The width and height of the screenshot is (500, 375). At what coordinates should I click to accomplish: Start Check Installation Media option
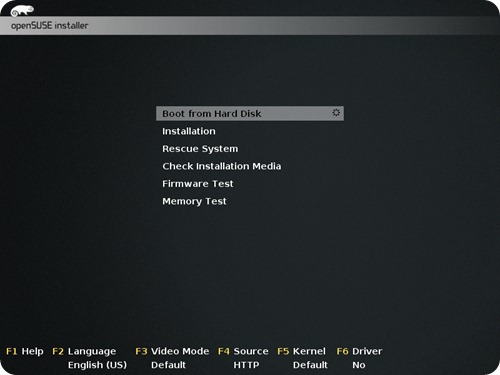click(x=222, y=166)
